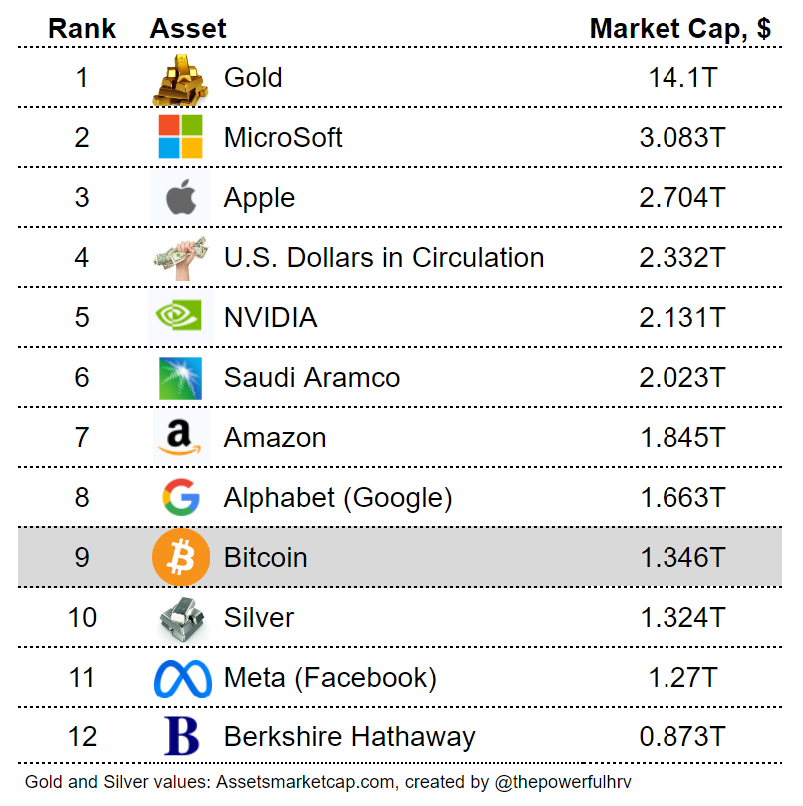Click the U.S. Dollars in Circulation label

pyautogui.click(x=383, y=257)
